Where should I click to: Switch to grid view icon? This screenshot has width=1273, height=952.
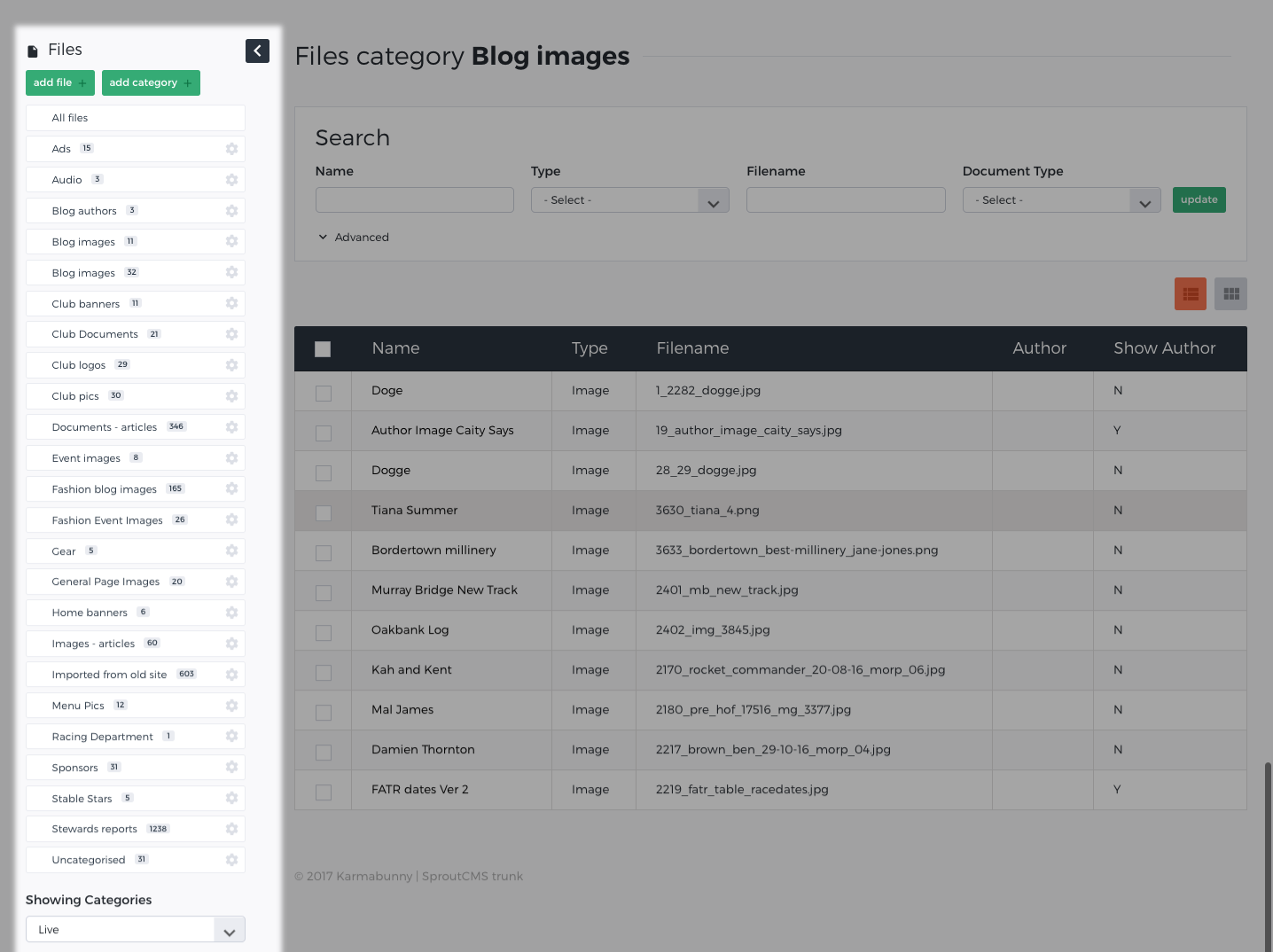point(1231,294)
